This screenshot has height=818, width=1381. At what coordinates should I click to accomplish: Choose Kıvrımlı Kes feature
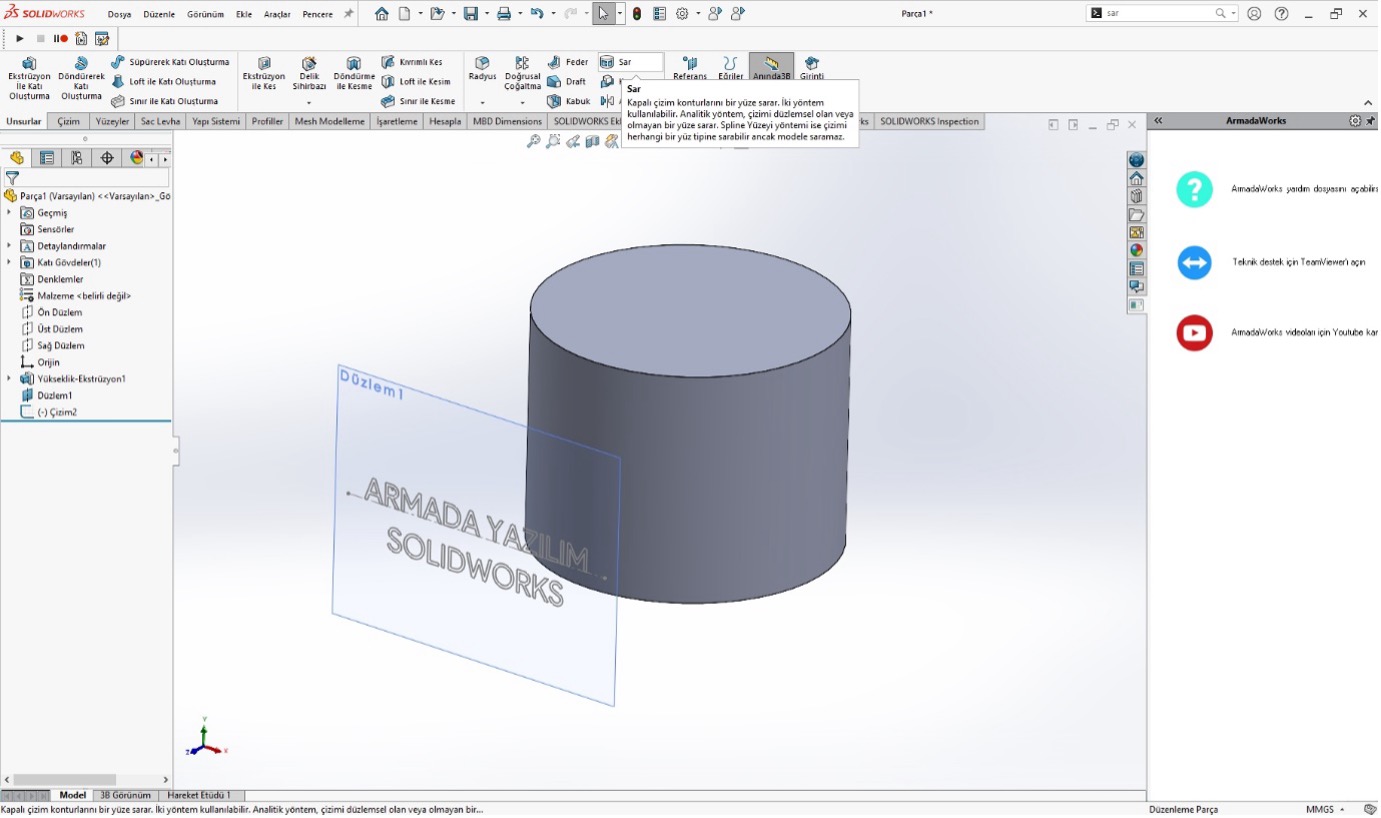(x=412, y=62)
